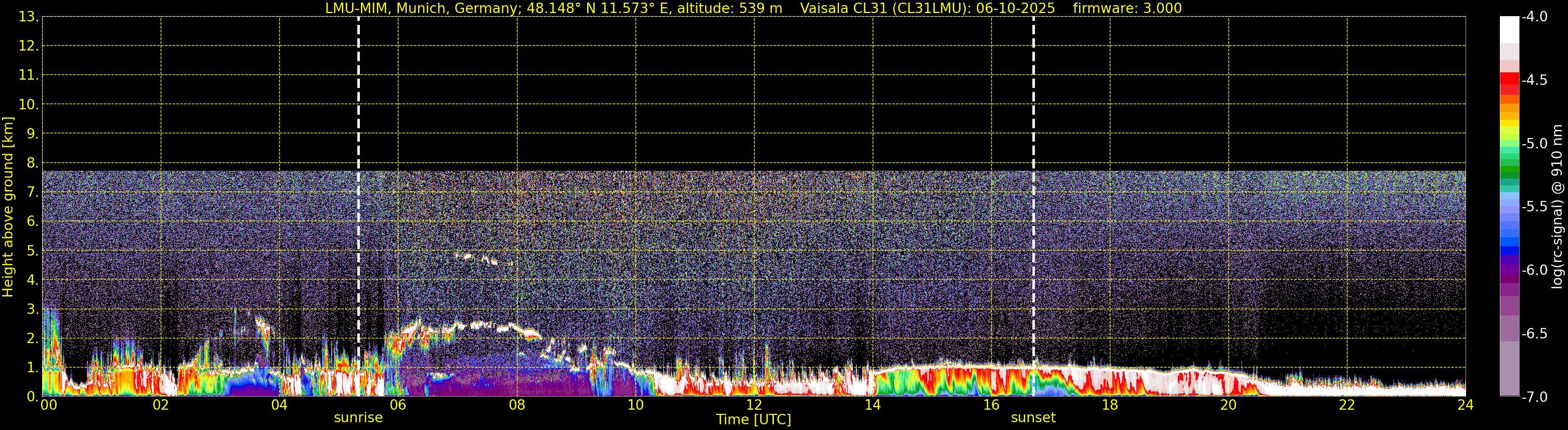Click the -7.0 tick label on the colorbar

coord(1534,397)
